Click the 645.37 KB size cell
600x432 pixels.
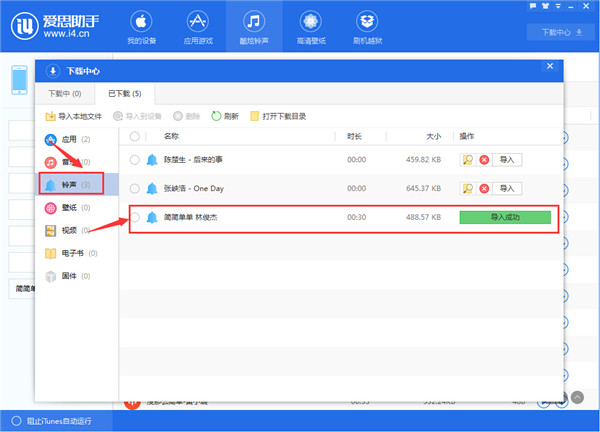point(423,188)
